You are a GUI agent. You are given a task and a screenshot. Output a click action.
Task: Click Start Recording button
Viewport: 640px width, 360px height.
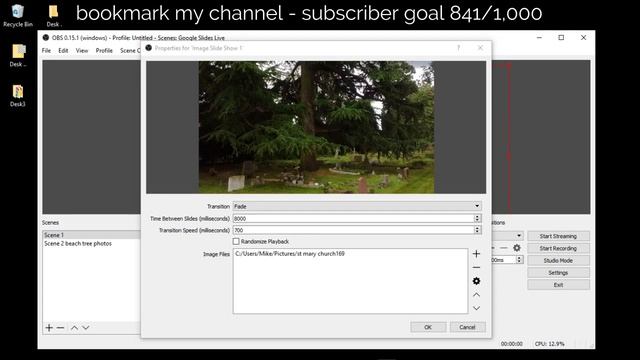(558, 248)
